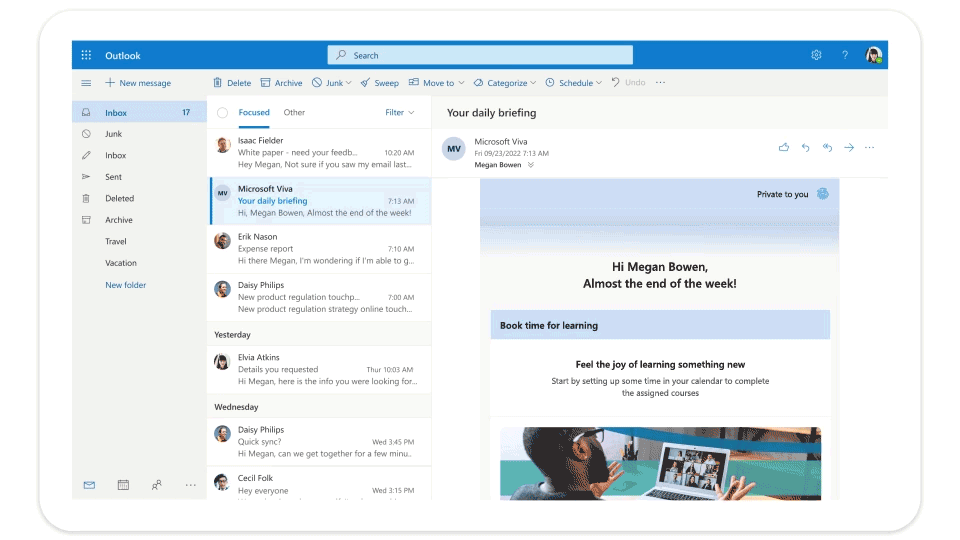The width and height of the screenshot is (960, 540).
Task: Open the Inbox folder with 17 unread
Action: tap(140, 113)
